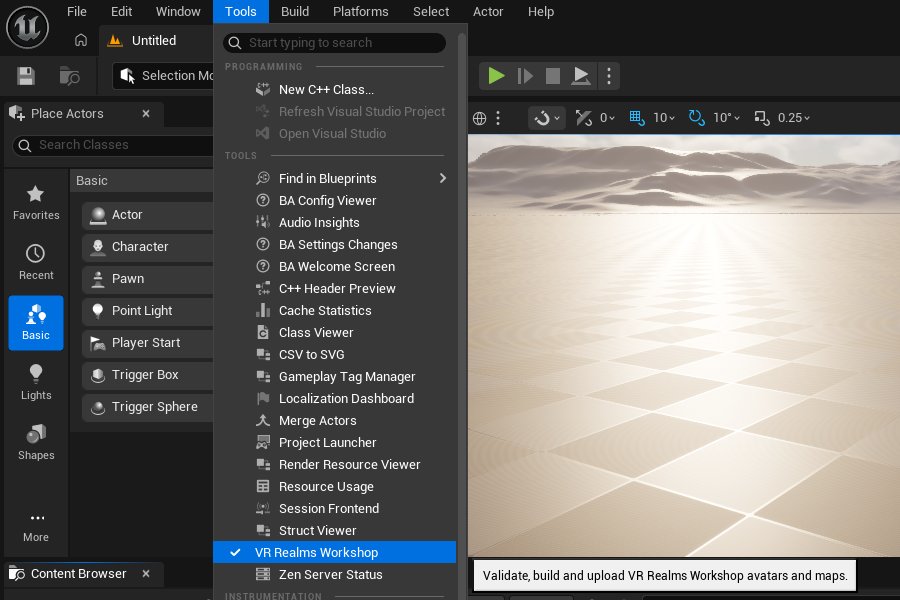Click the Search Classes field

113,145
